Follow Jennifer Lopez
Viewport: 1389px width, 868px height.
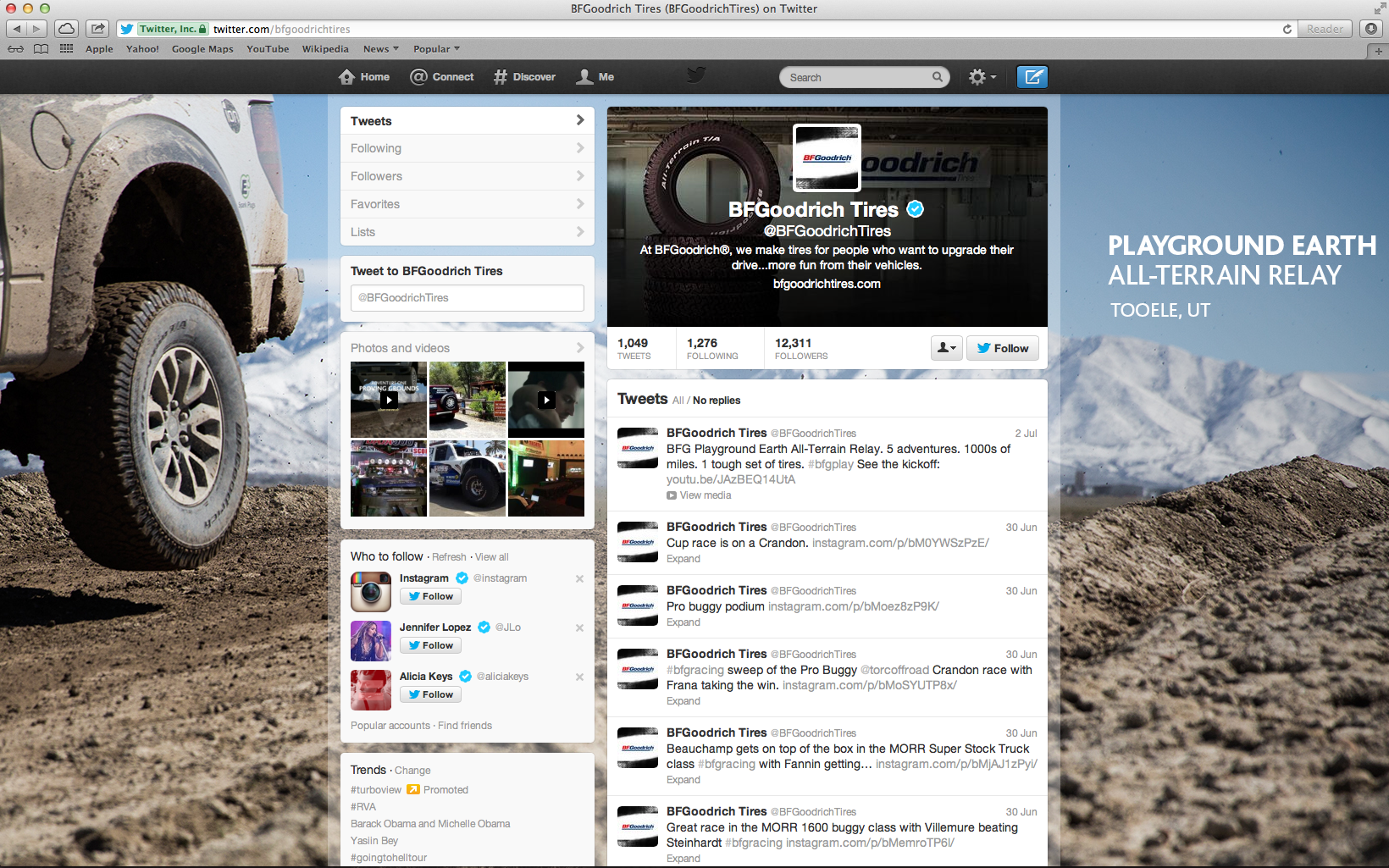(x=431, y=645)
